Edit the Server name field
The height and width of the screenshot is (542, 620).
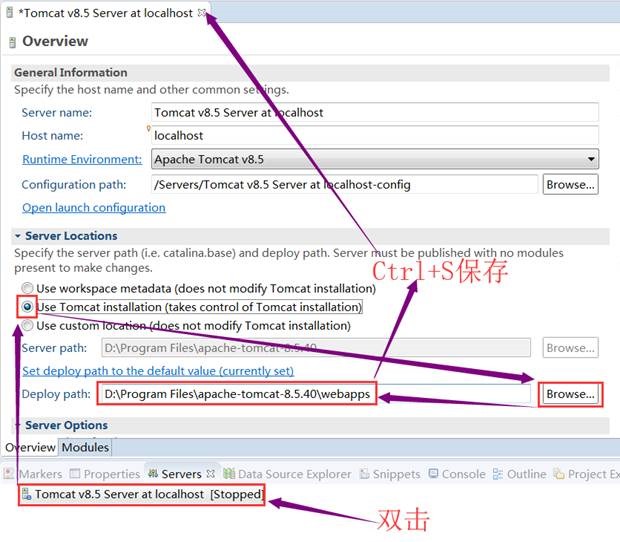pos(374,113)
